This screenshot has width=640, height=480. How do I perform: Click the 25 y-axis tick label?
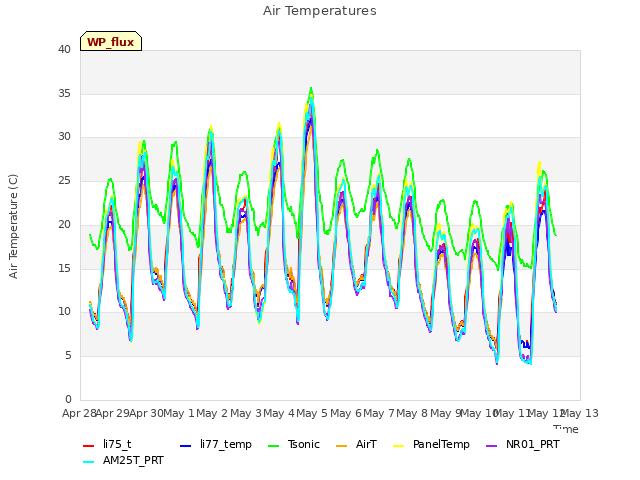click(x=64, y=180)
